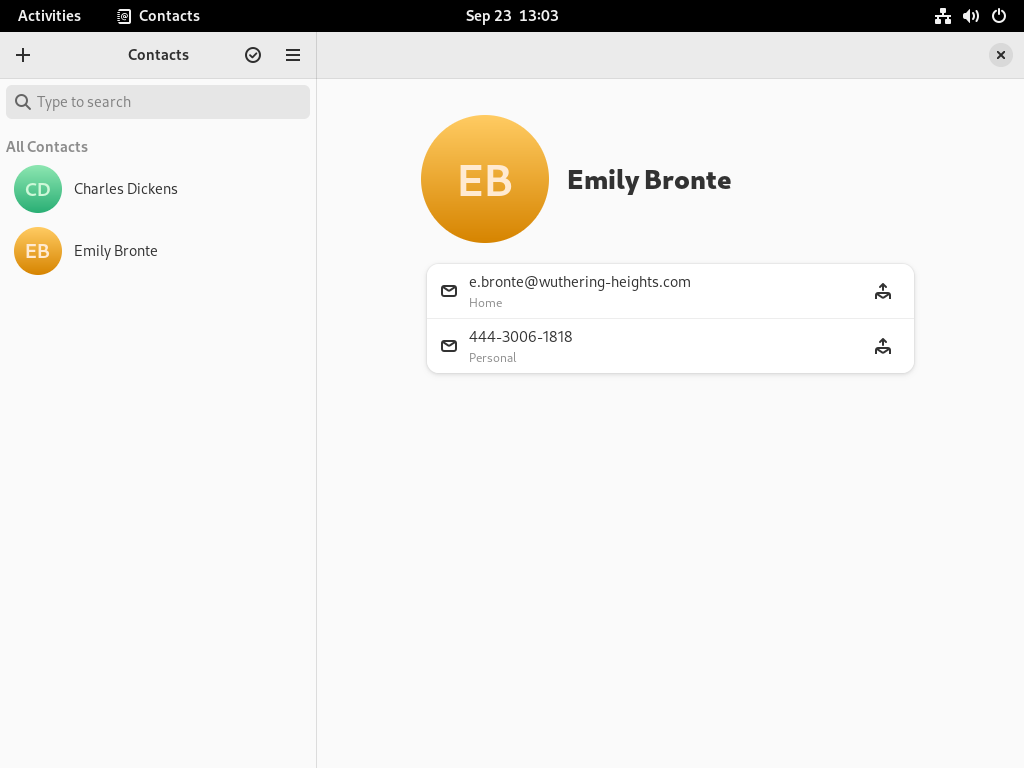The width and height of the screenshot is (1024, 768).
Task: Select Emily Bronte in contact list
Action: 158,251
